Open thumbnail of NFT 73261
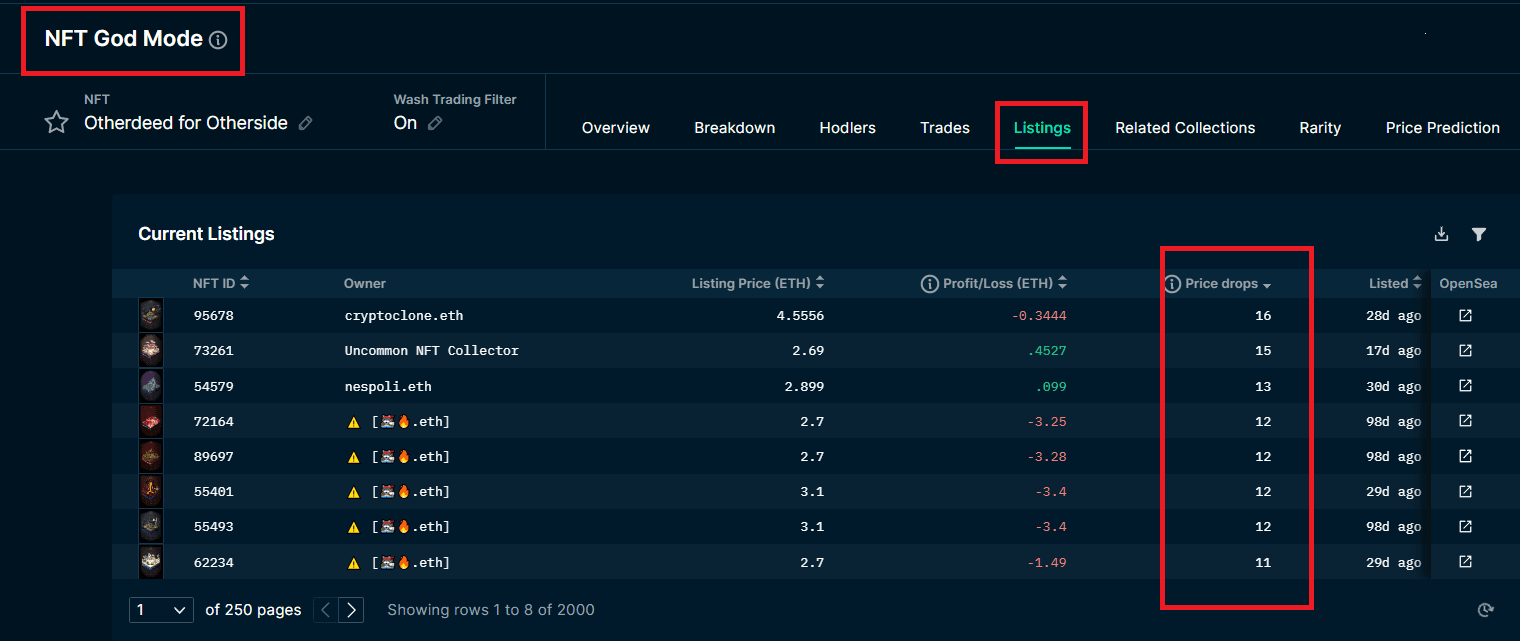The image size is (1522, 641). [151, 350]
